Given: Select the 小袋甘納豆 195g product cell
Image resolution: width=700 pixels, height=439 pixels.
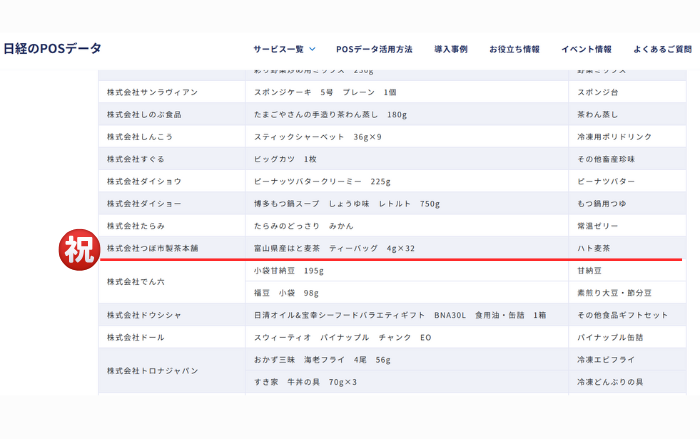Looking at the screenshot, I should coord(407,271).
